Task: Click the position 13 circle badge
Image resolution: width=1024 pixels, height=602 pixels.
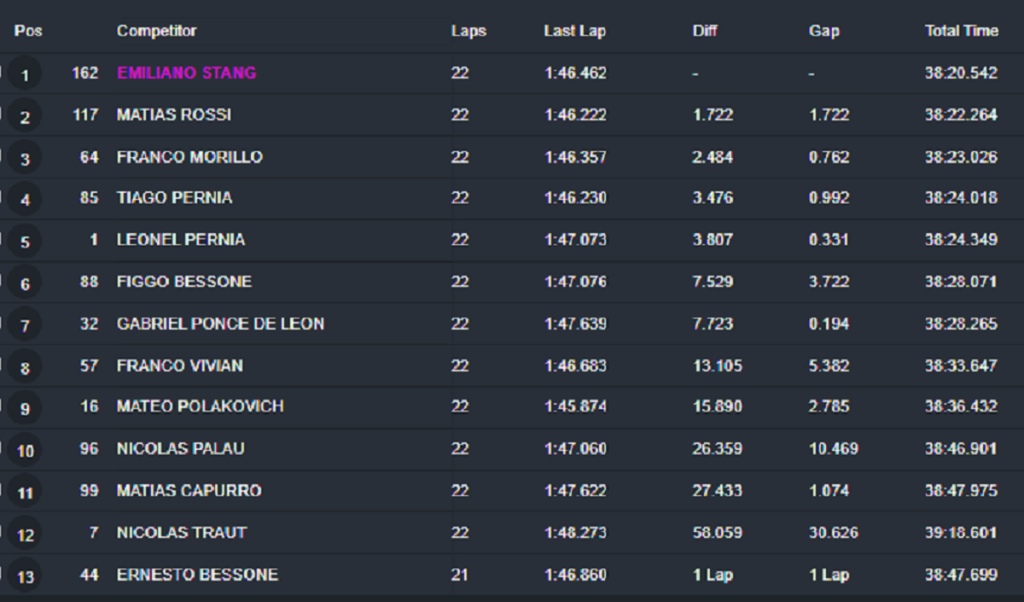Action: click(25, 576)
